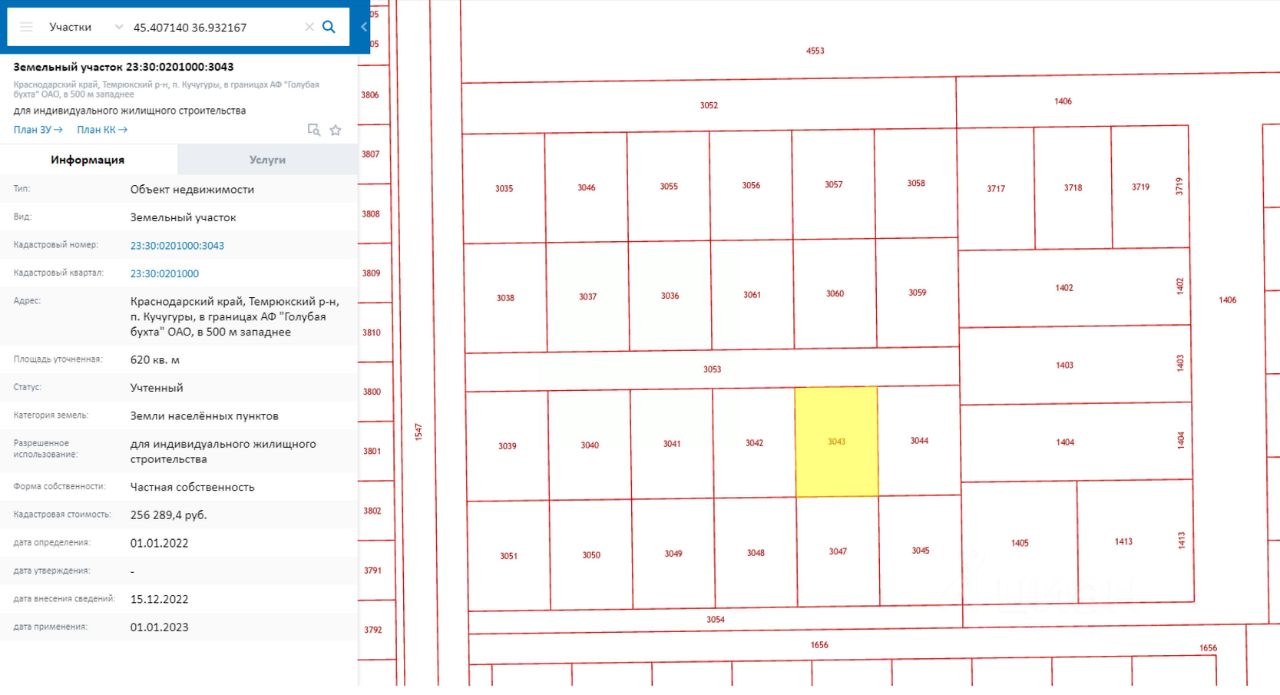This screenshot has height=695, width=1280.
Task: Select highlighted parcel 3043 on map
Action: pyautogui.click(x=837, y=441)
